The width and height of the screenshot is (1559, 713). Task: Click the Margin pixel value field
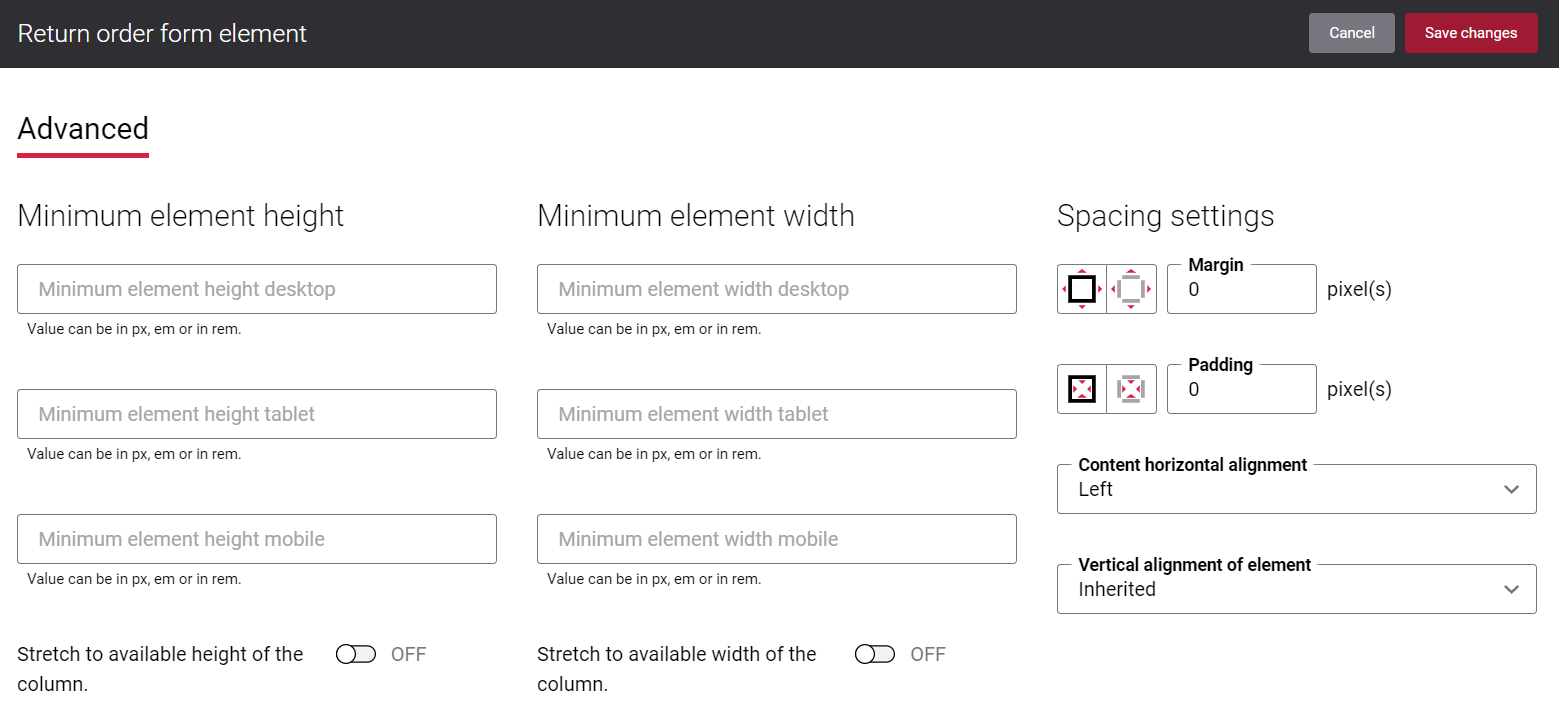click(1242, 289)
